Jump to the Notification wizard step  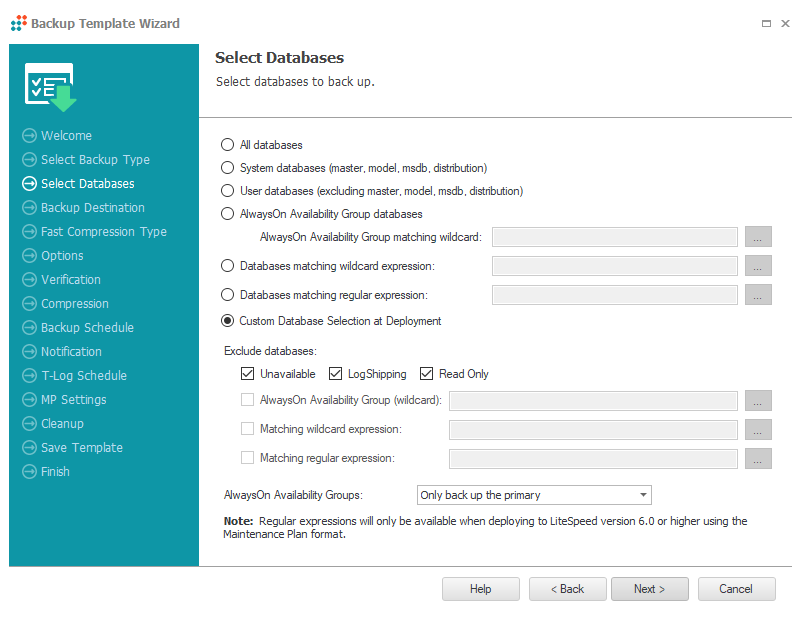[x=71, y=352]
